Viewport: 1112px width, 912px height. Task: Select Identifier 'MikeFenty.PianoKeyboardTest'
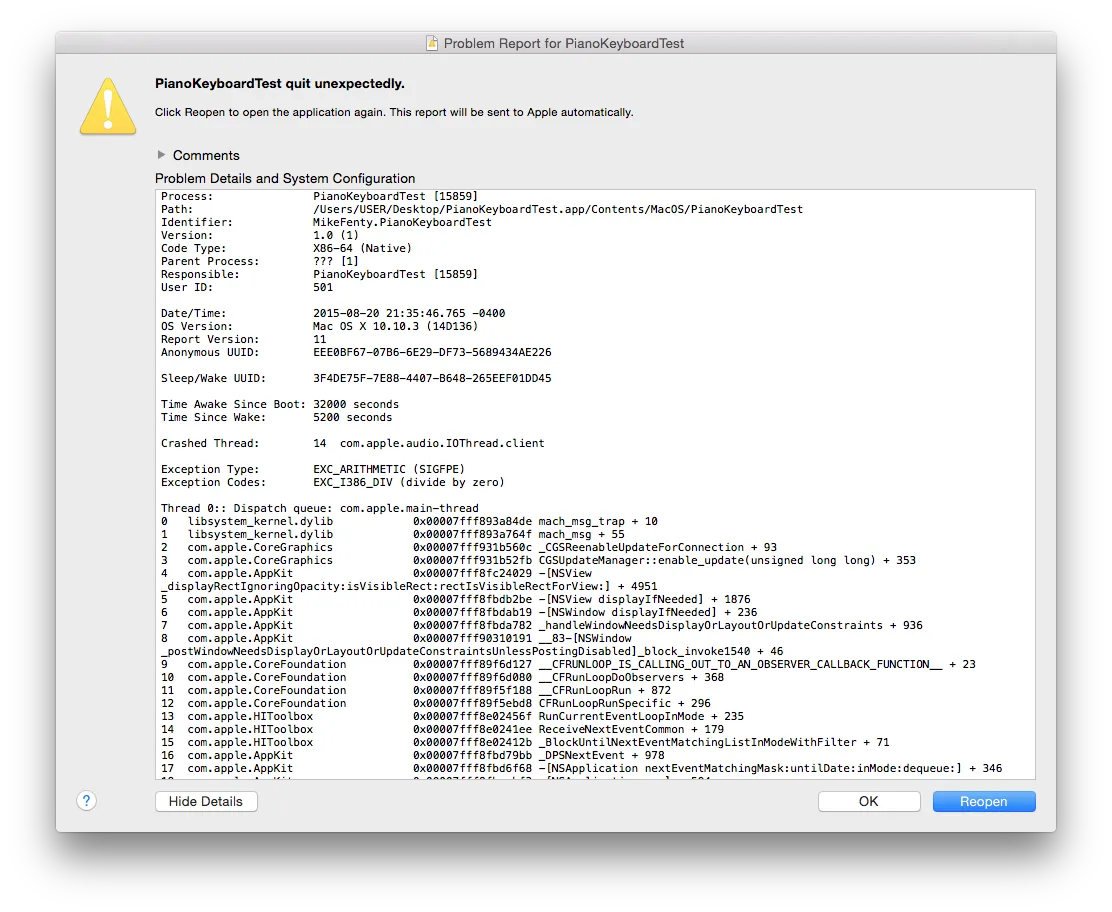click(x=402, y=223)
